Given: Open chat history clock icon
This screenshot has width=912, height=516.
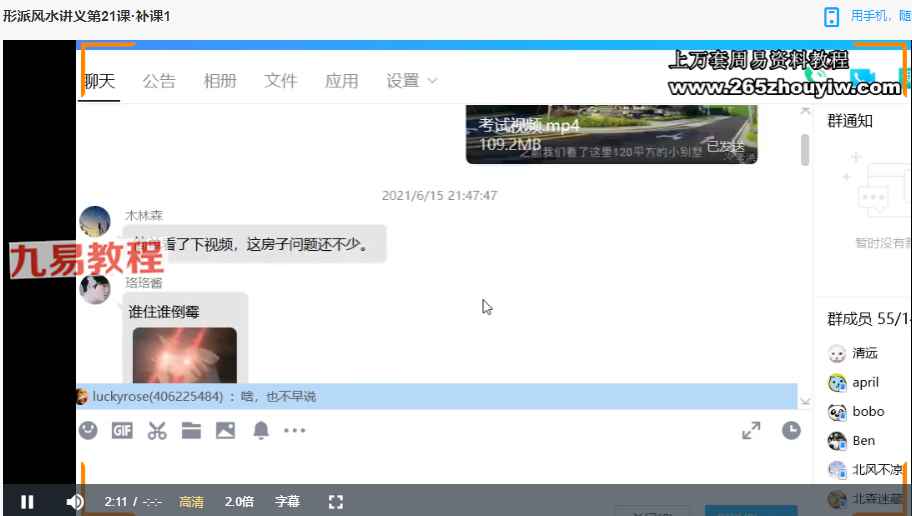Looking at the screenshot, I should pos(791,431).
